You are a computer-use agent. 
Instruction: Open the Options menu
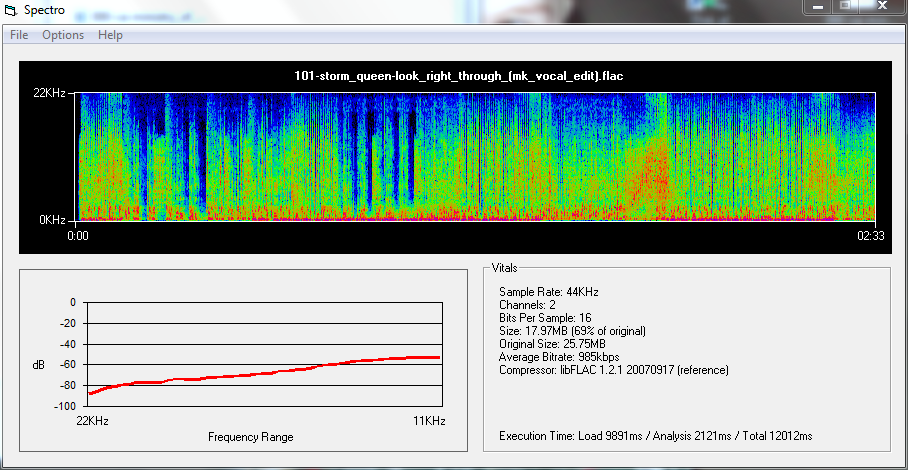click(63, 35)
